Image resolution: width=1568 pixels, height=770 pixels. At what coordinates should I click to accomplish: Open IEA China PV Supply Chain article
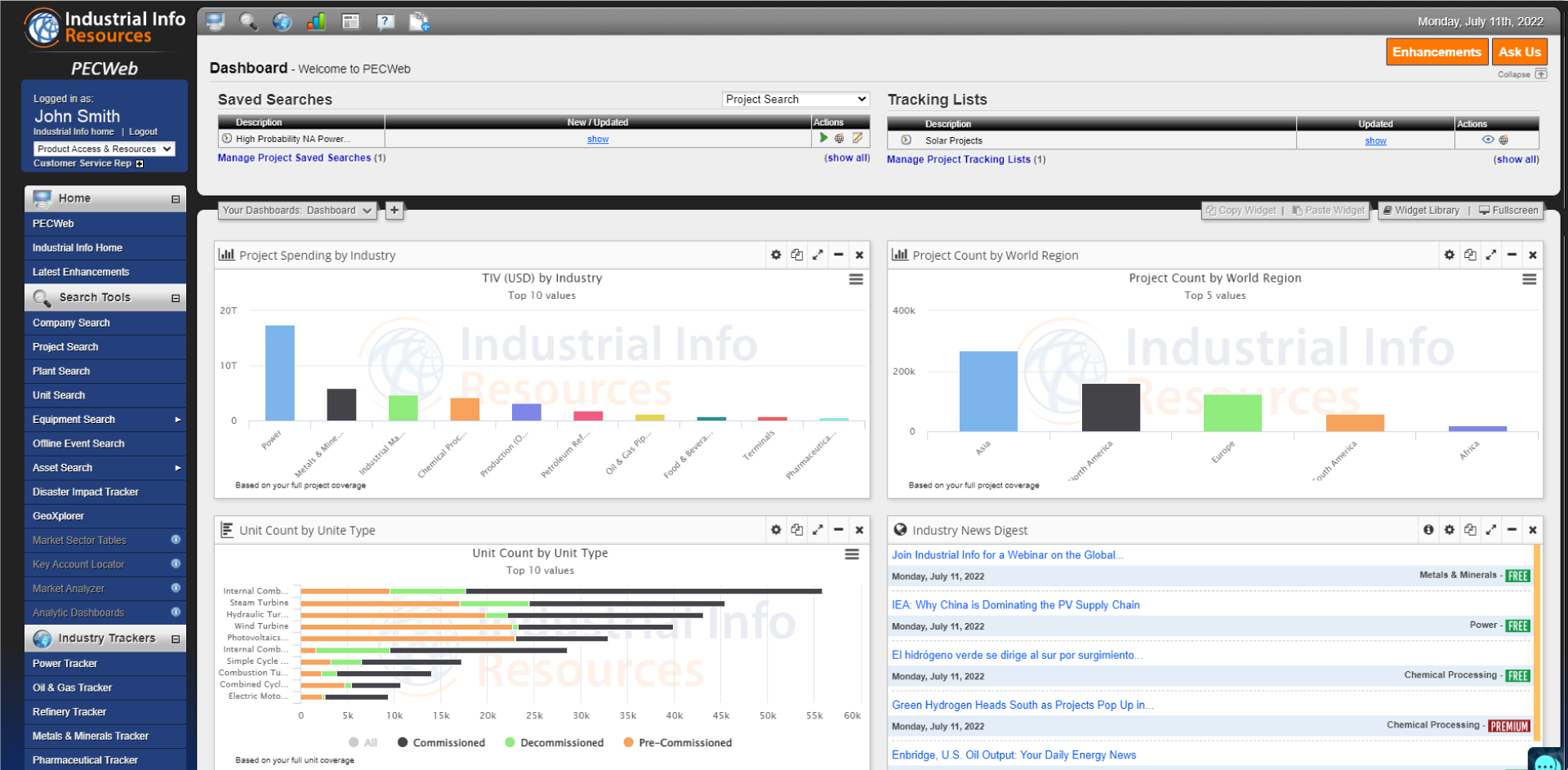pyautogui.click(x=1015, y=604)
